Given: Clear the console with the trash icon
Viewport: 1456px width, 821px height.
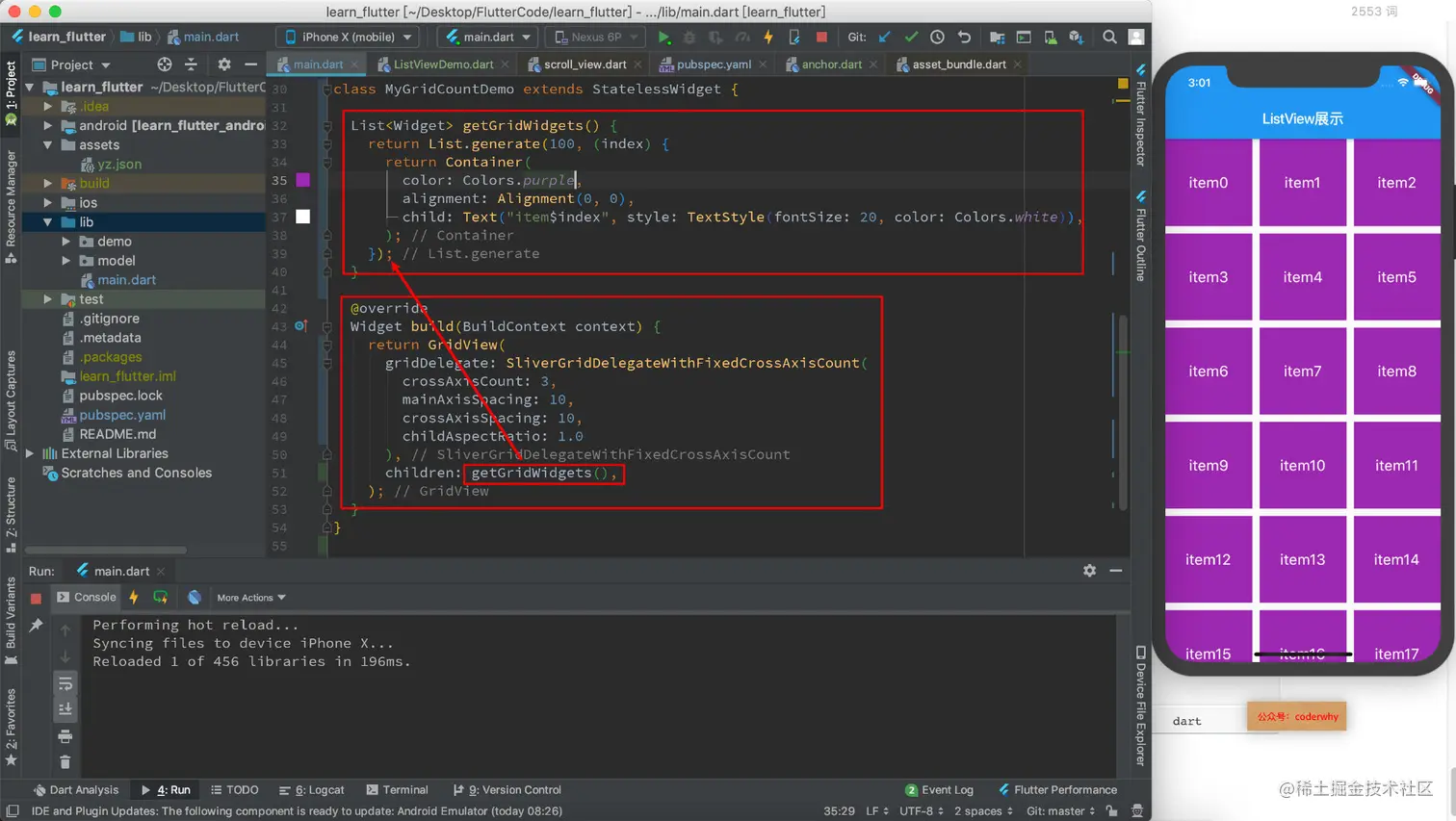Looking at the screenshot, I should pos(65,761).
